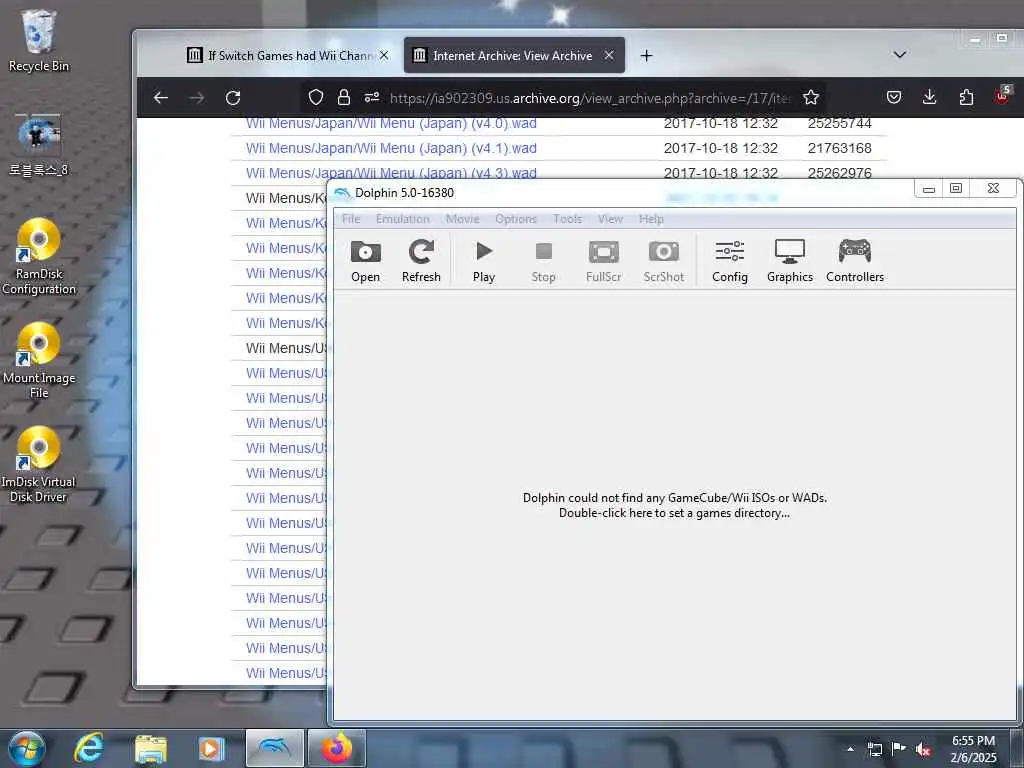Select ImDisk Virtual Disk Driver shortcut
The image size is (1024, 768).
point(39,464)
